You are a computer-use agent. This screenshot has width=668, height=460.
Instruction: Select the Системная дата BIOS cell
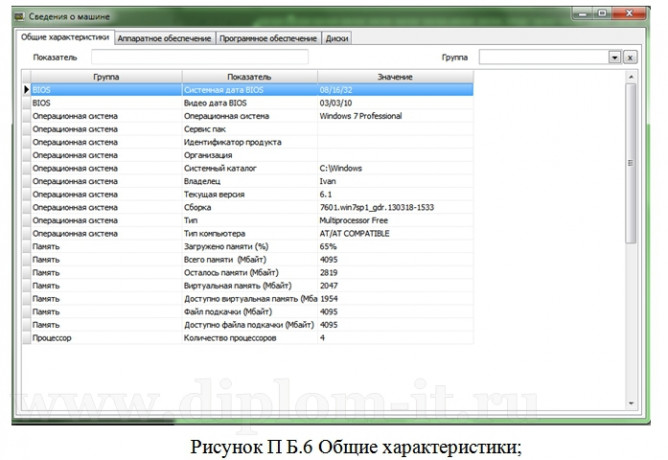click(x=250, y=90)
